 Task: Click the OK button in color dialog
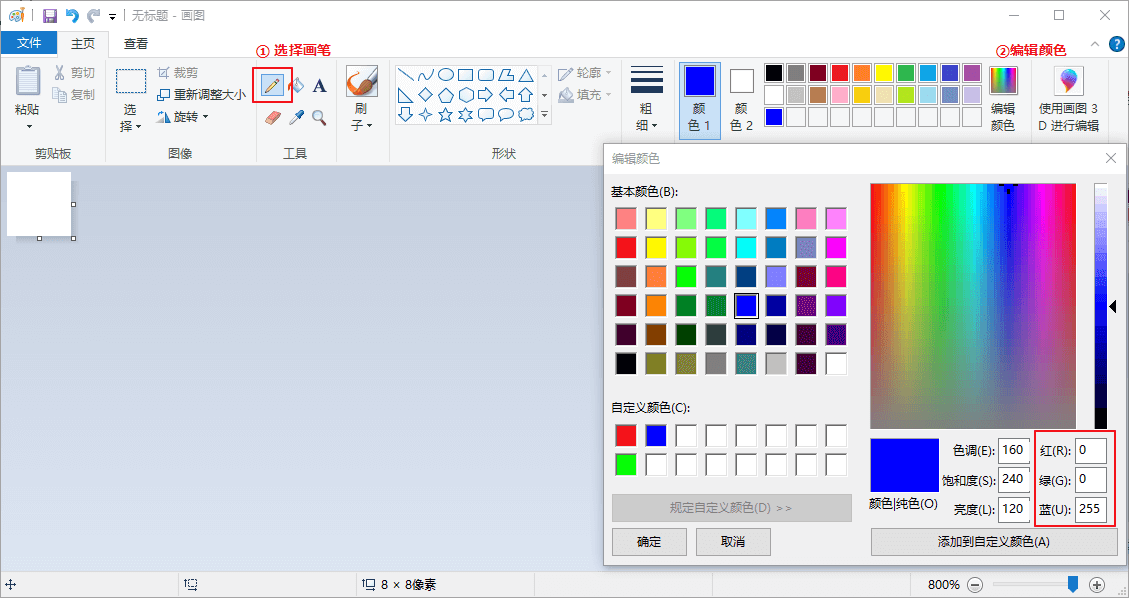[x=649, y=541]
